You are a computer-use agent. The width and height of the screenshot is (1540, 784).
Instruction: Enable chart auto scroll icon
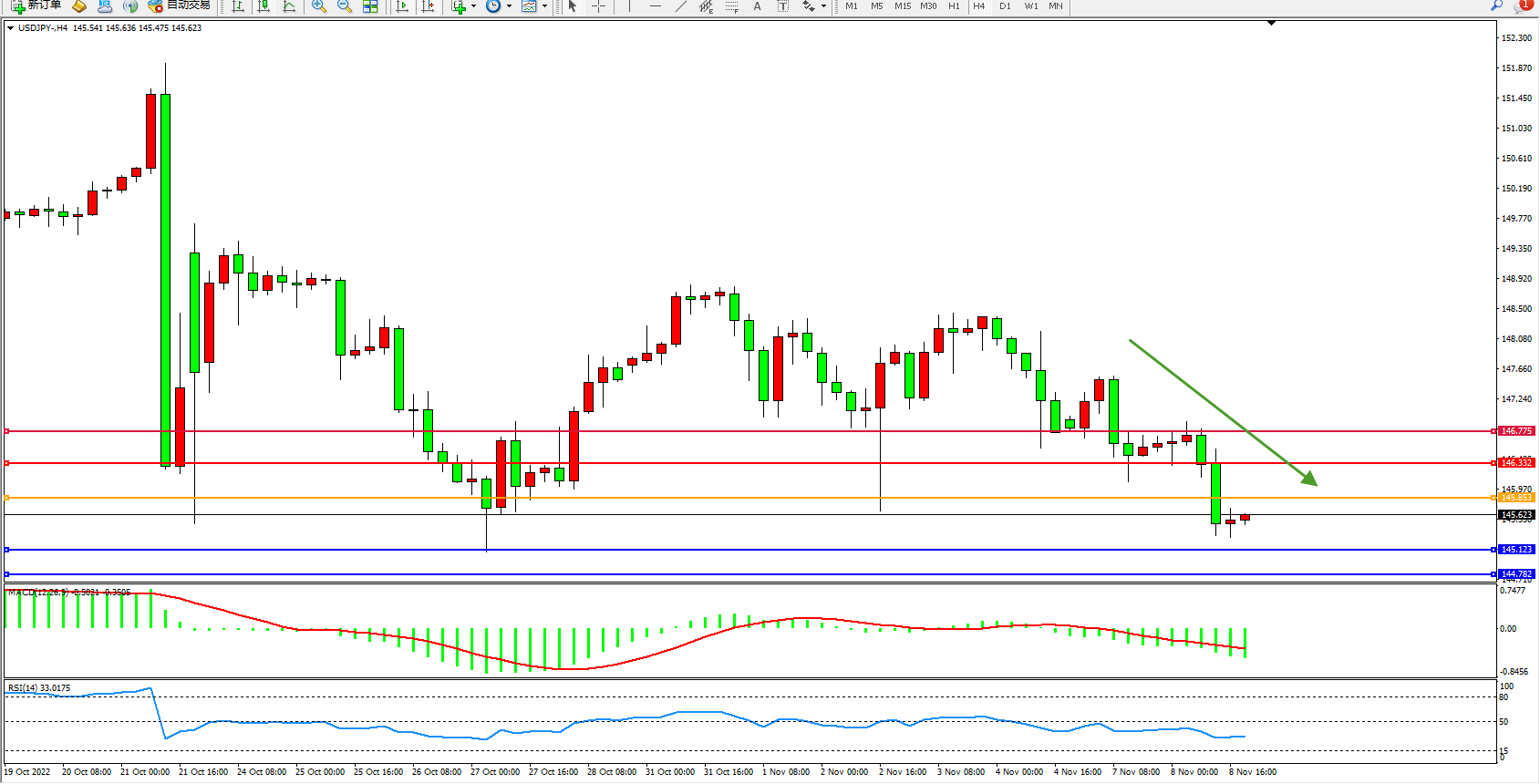[x=402, y=6]
